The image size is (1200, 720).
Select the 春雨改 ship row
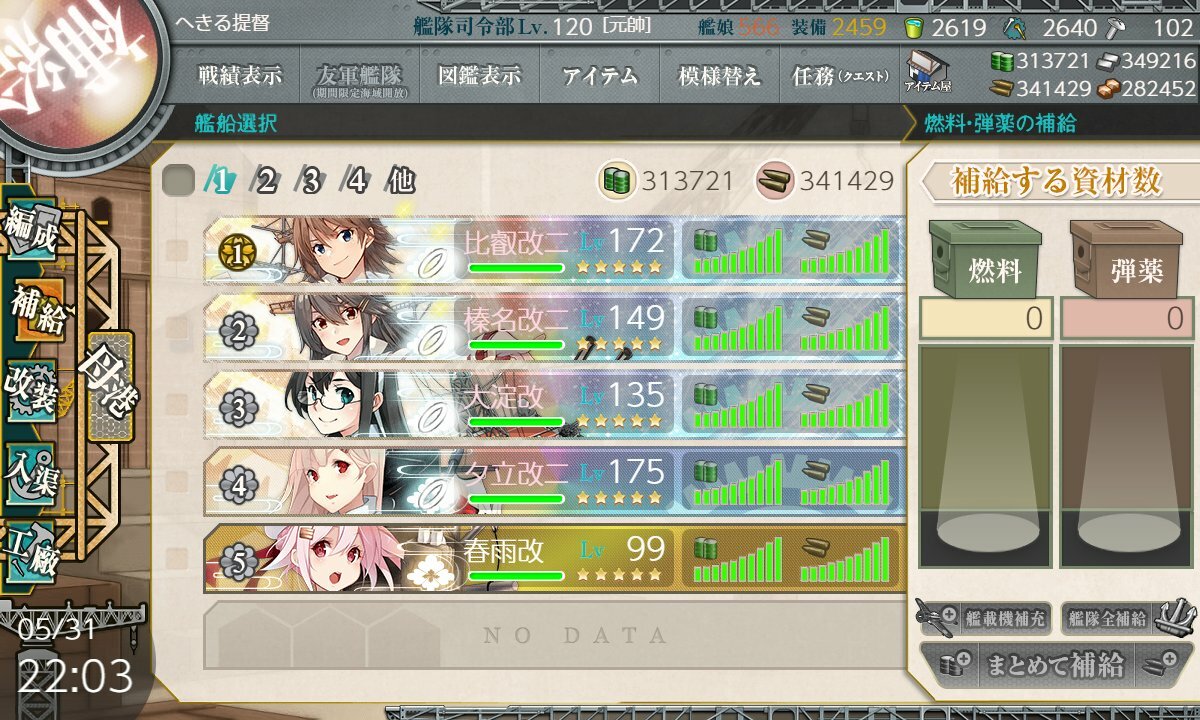click(x=553, y=559)
